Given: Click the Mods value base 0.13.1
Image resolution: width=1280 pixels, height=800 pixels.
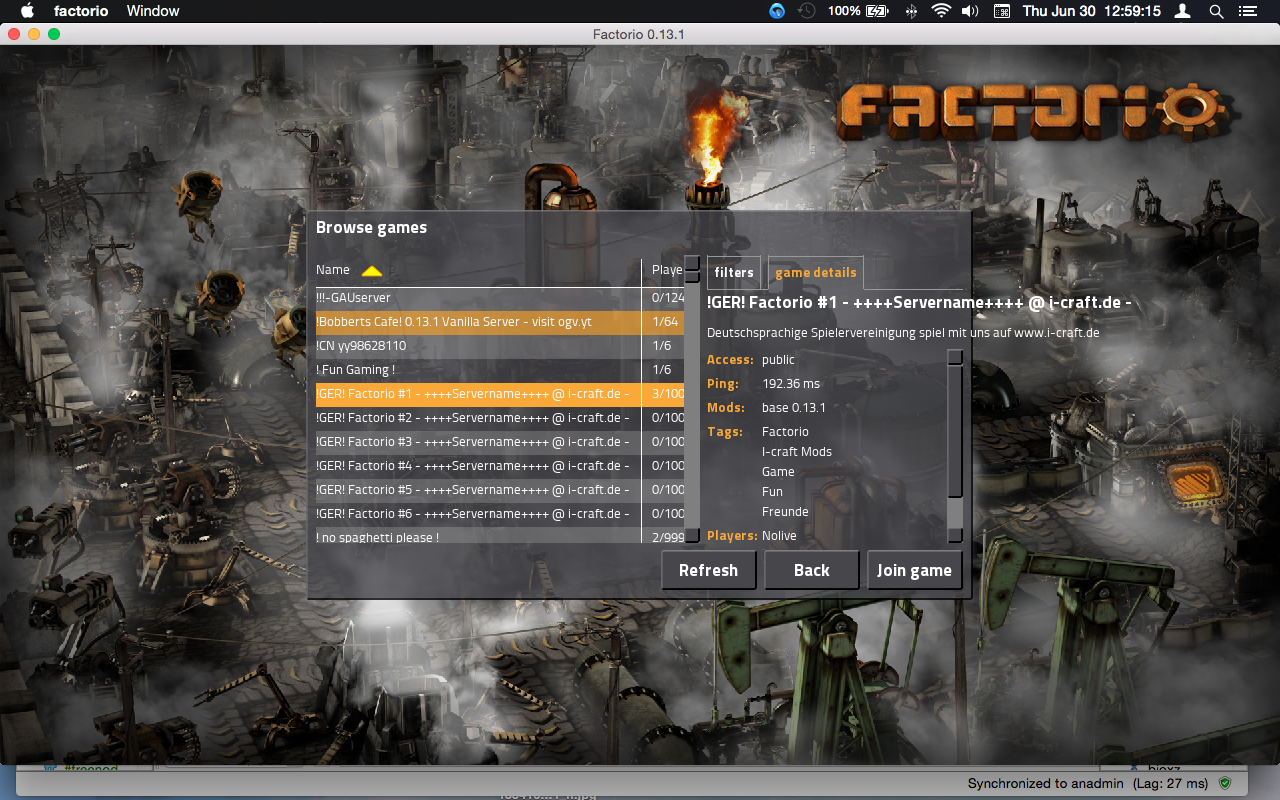Looking at the screenshot, I should [794, 408].
